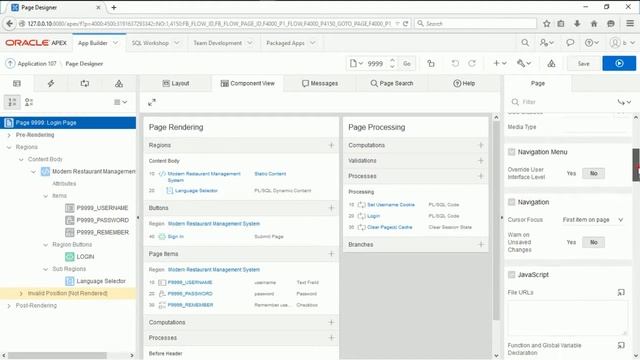Open the feedback speech bubble icon
Viewport: 640px width, 360px height.
point(570,42)
